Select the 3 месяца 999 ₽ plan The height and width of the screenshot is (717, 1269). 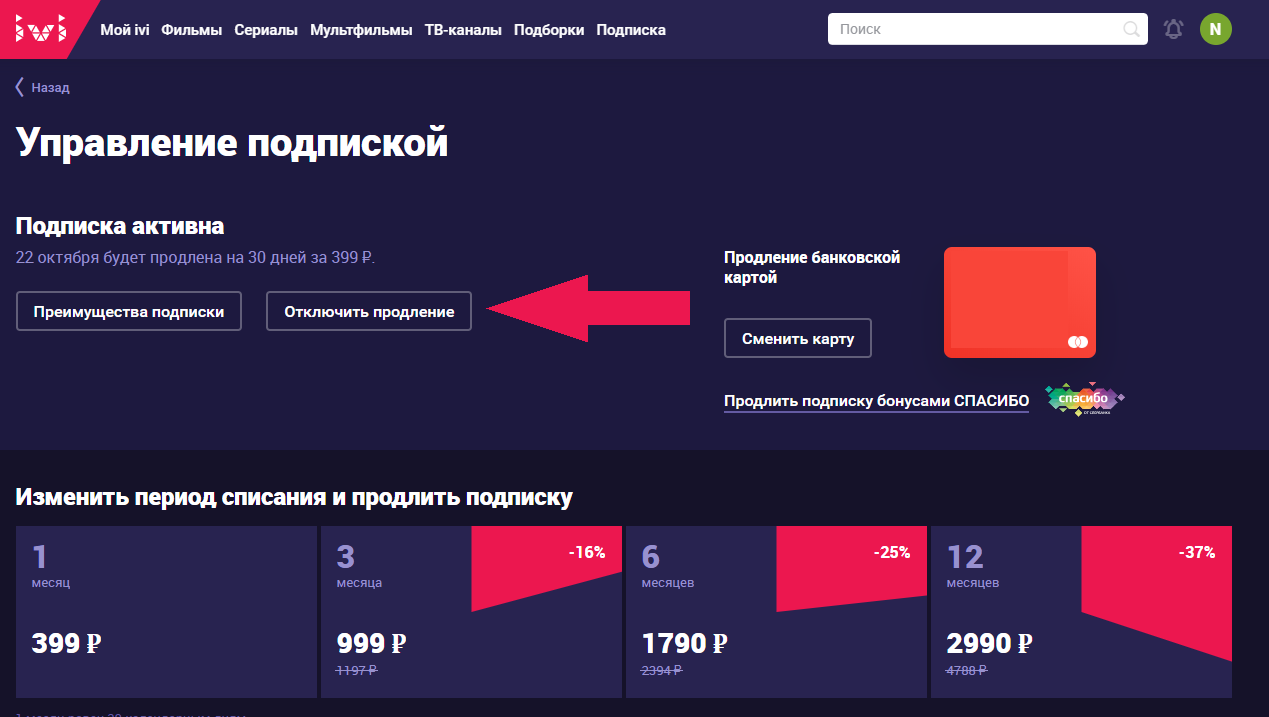tap(471, 612)
